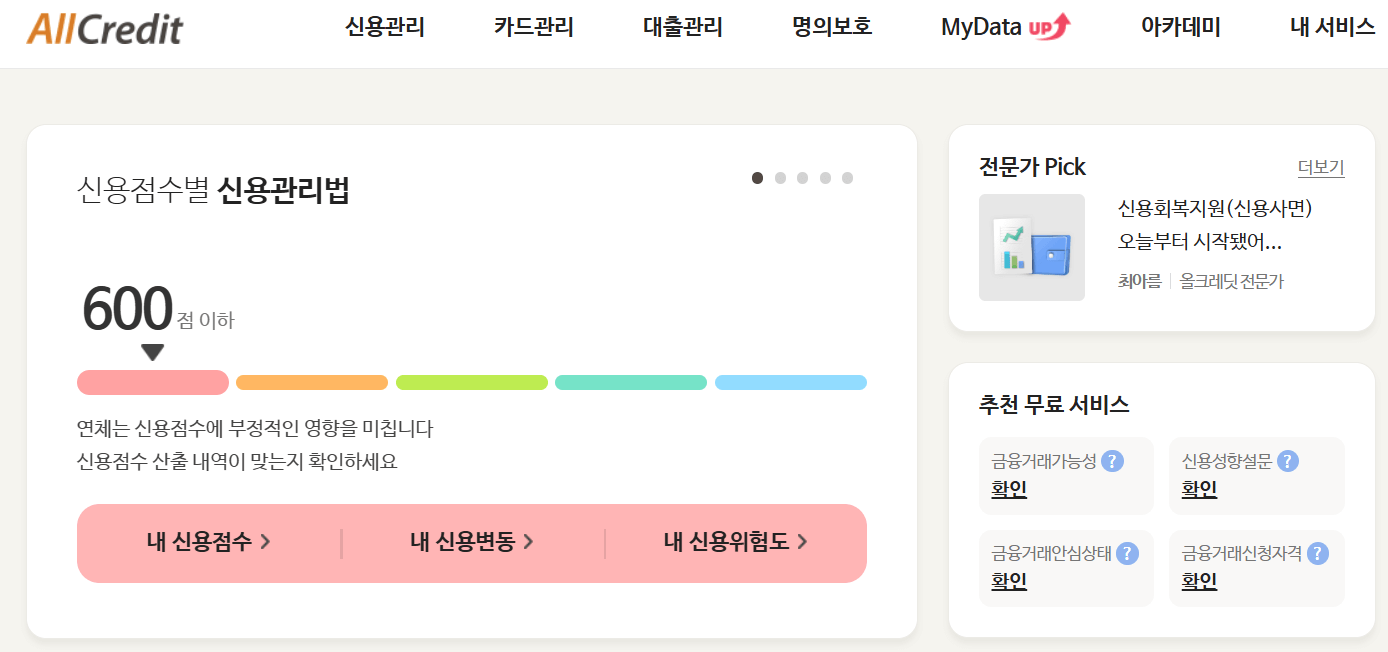1388x652 pixels.
Task: Select the red segment of the credit score bar
Action: 152,382
